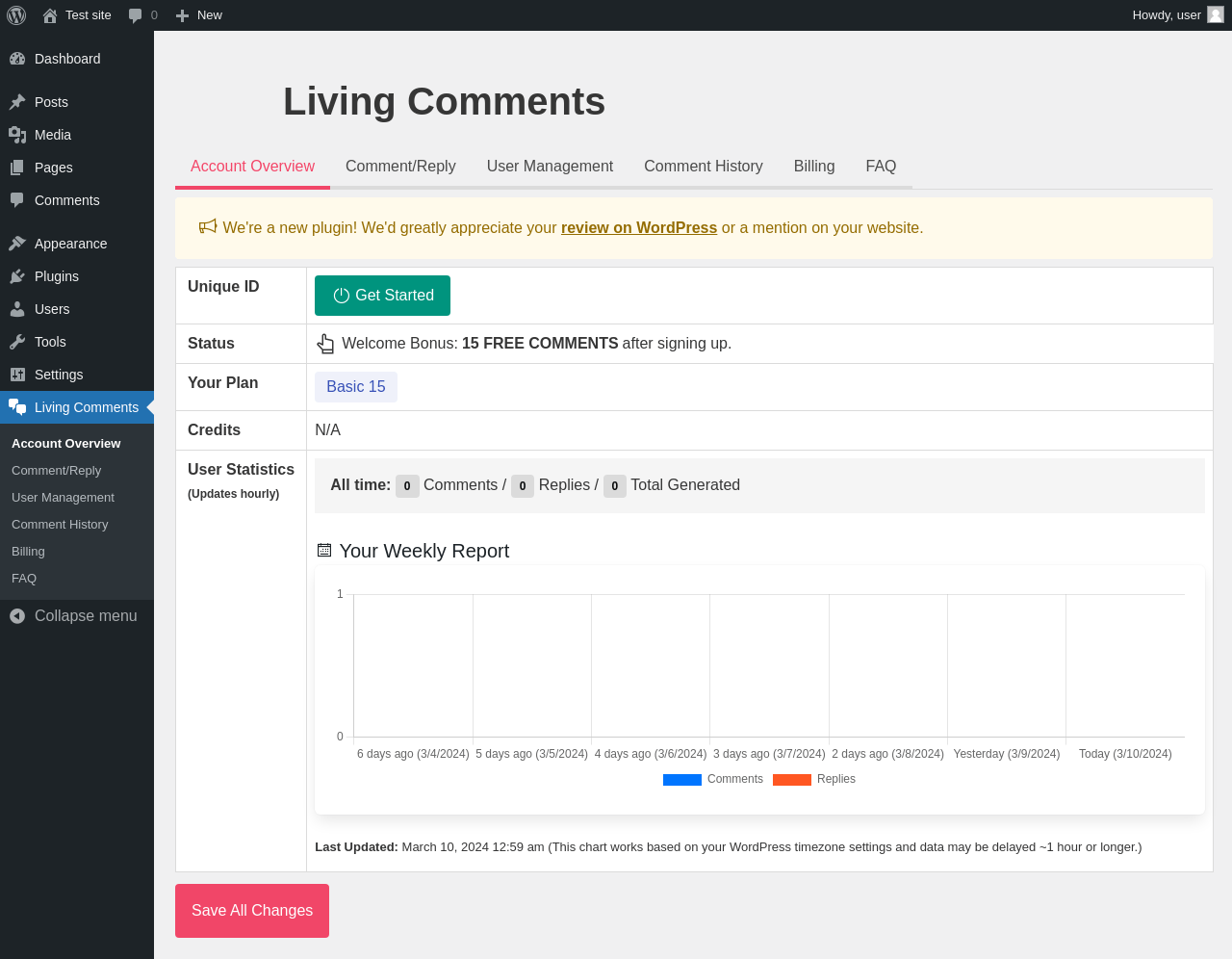Click the Replies count badge in statistics

pyautogui.click(x=523, y=486)
